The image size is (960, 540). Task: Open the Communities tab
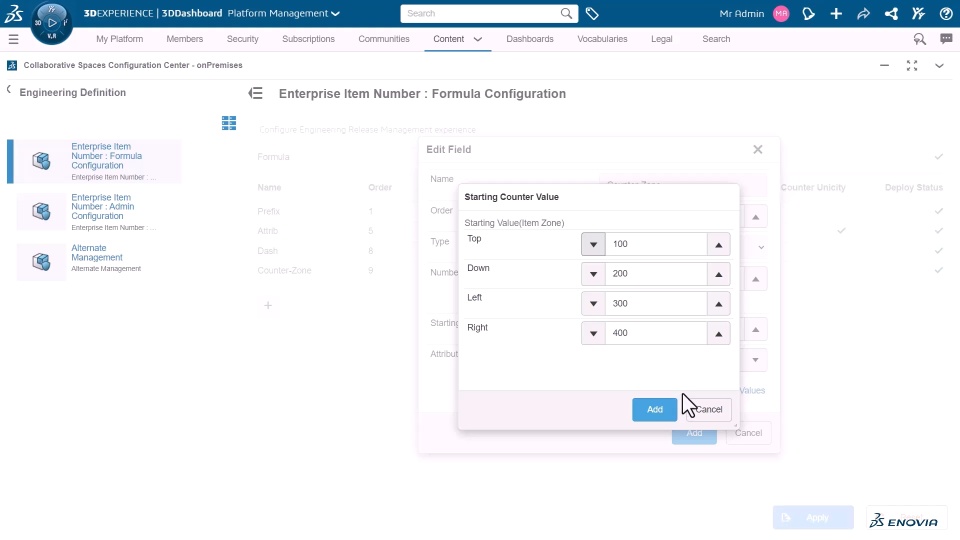tap(384, 39)
